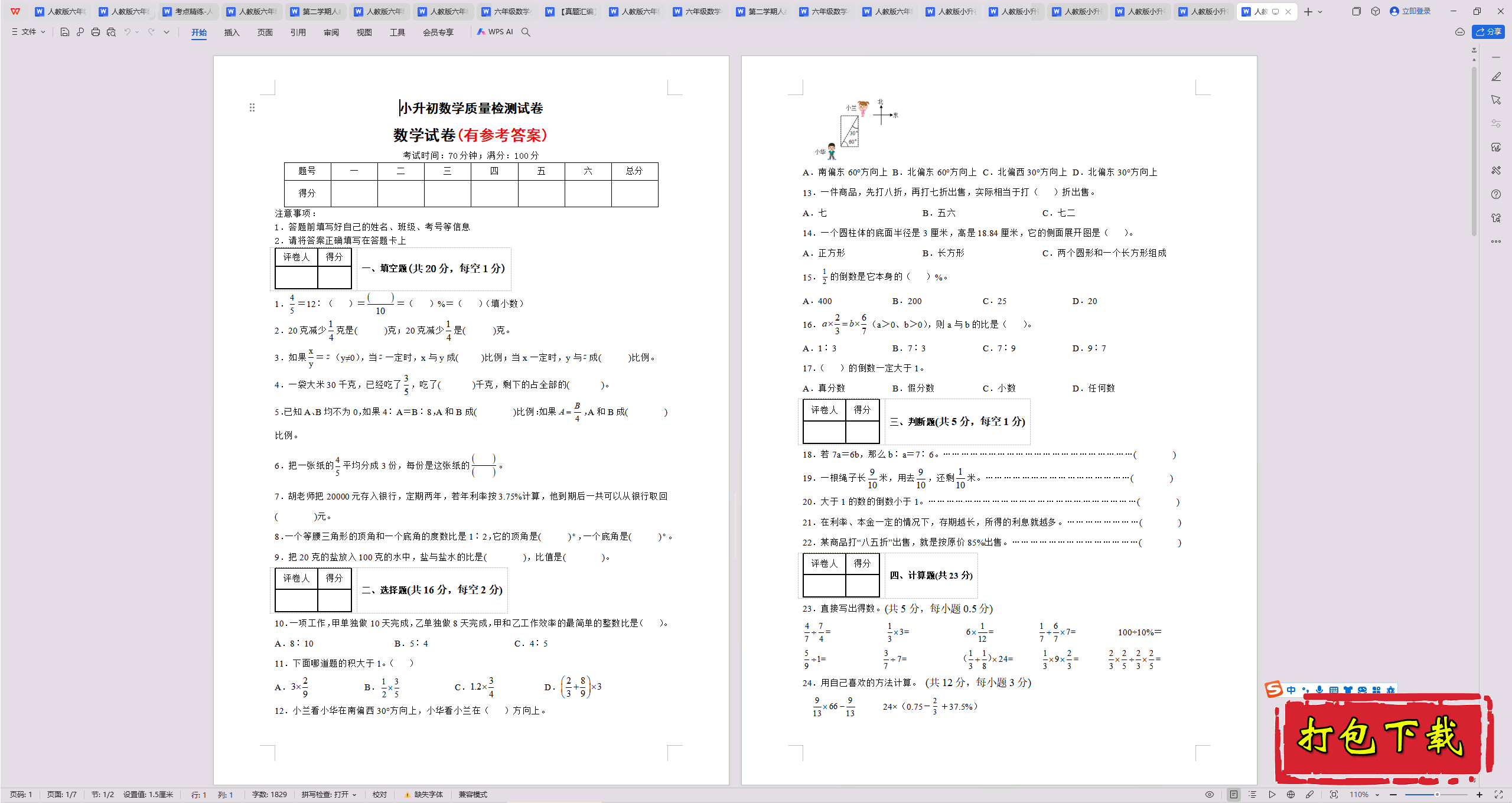1512x803 pixels.
Task: Click the WPS home logo icon
Action: (15, 11)
